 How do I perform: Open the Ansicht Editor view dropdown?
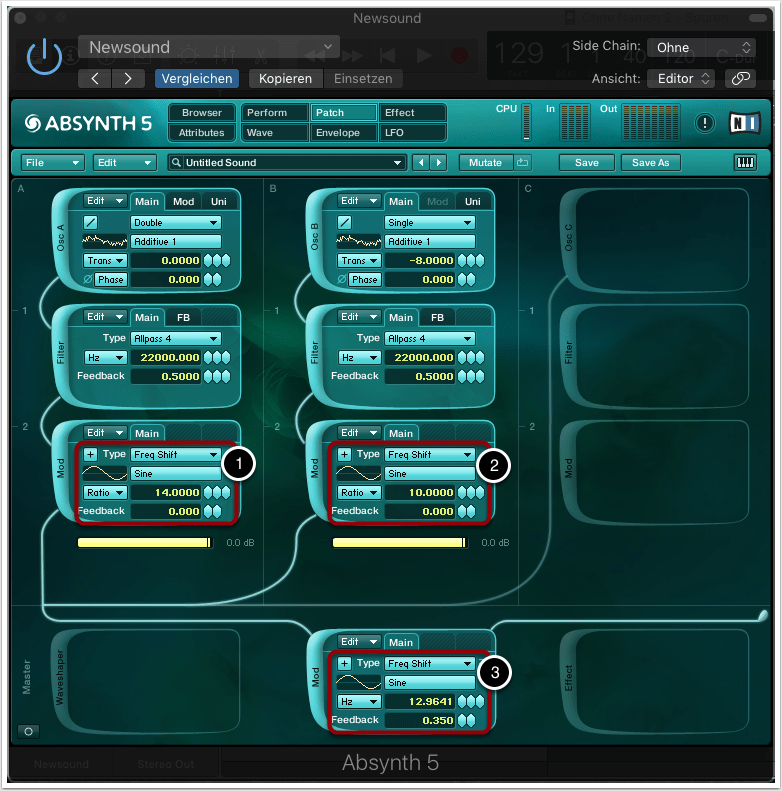[x=681, y=79]
